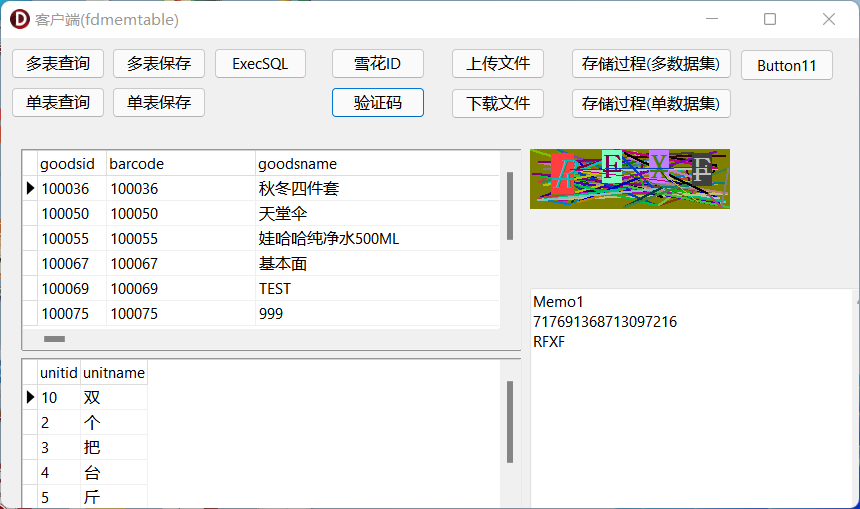Click the 单表保存 button
Viewport: 860px width, 509px height.
tap(159, 103)
